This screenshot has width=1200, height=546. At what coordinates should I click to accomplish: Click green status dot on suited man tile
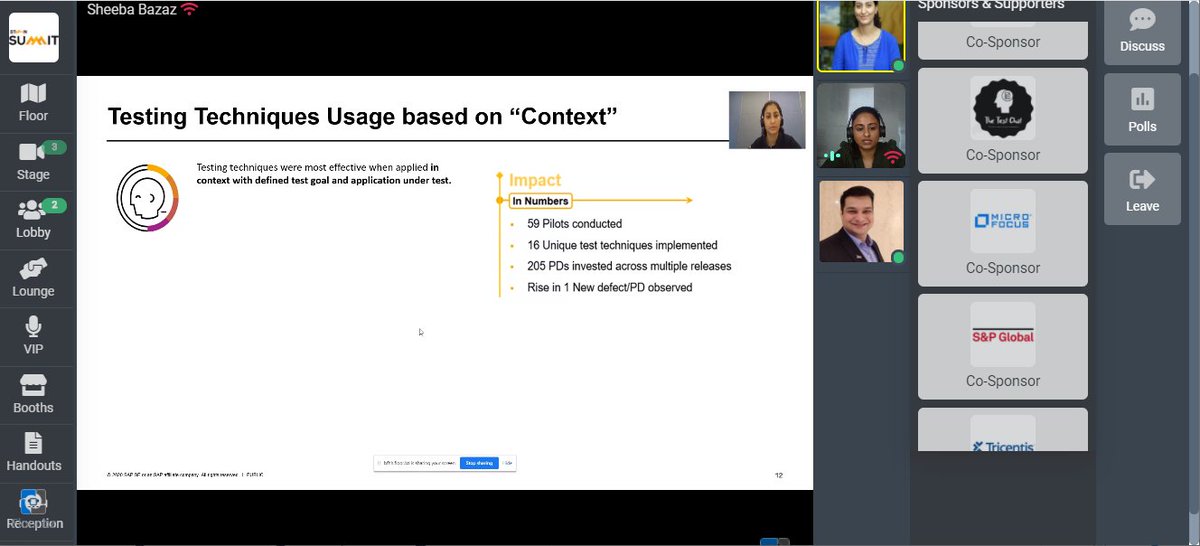898,258
